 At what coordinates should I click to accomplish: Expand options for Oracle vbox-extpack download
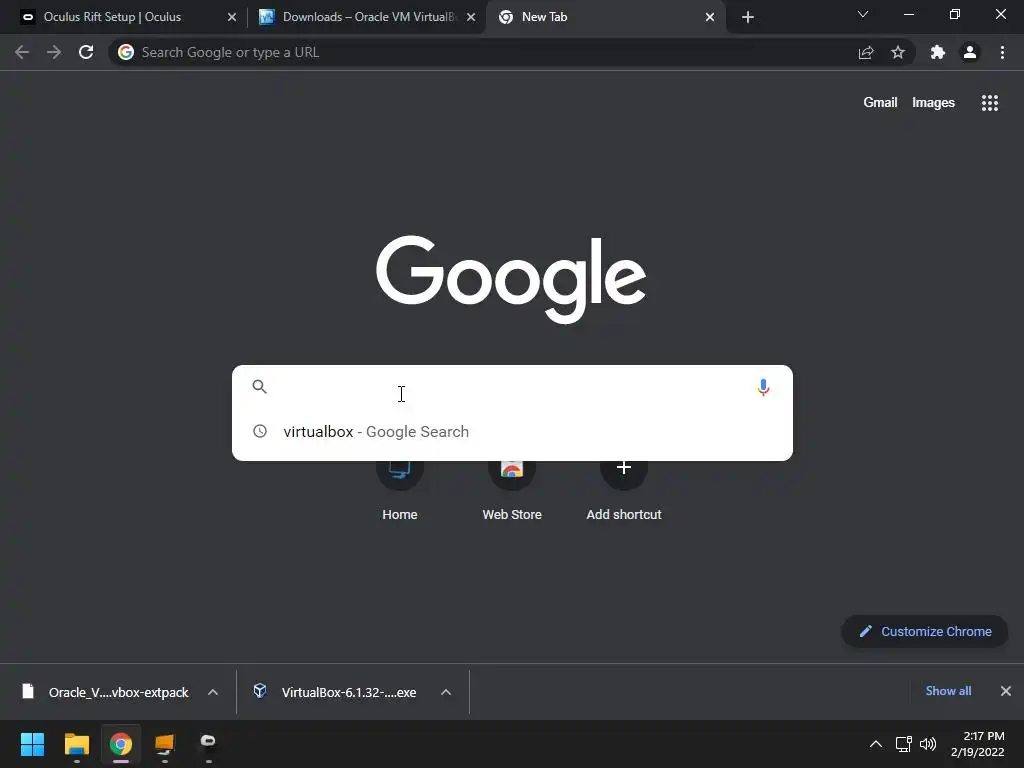click(213, 692)
